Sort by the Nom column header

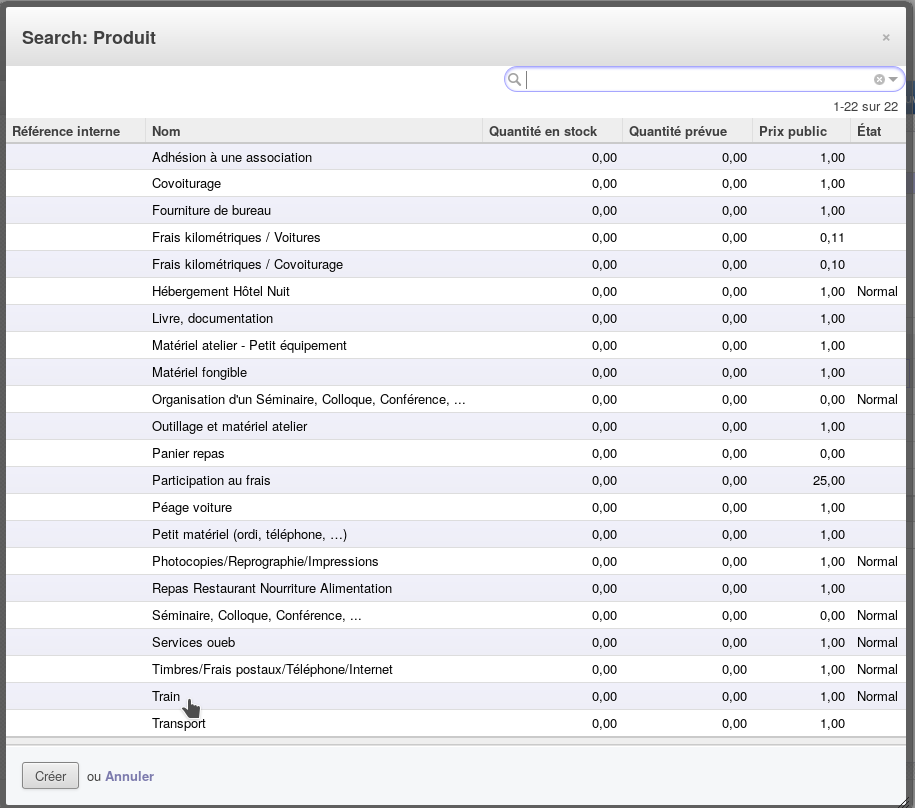click(314, 131)
